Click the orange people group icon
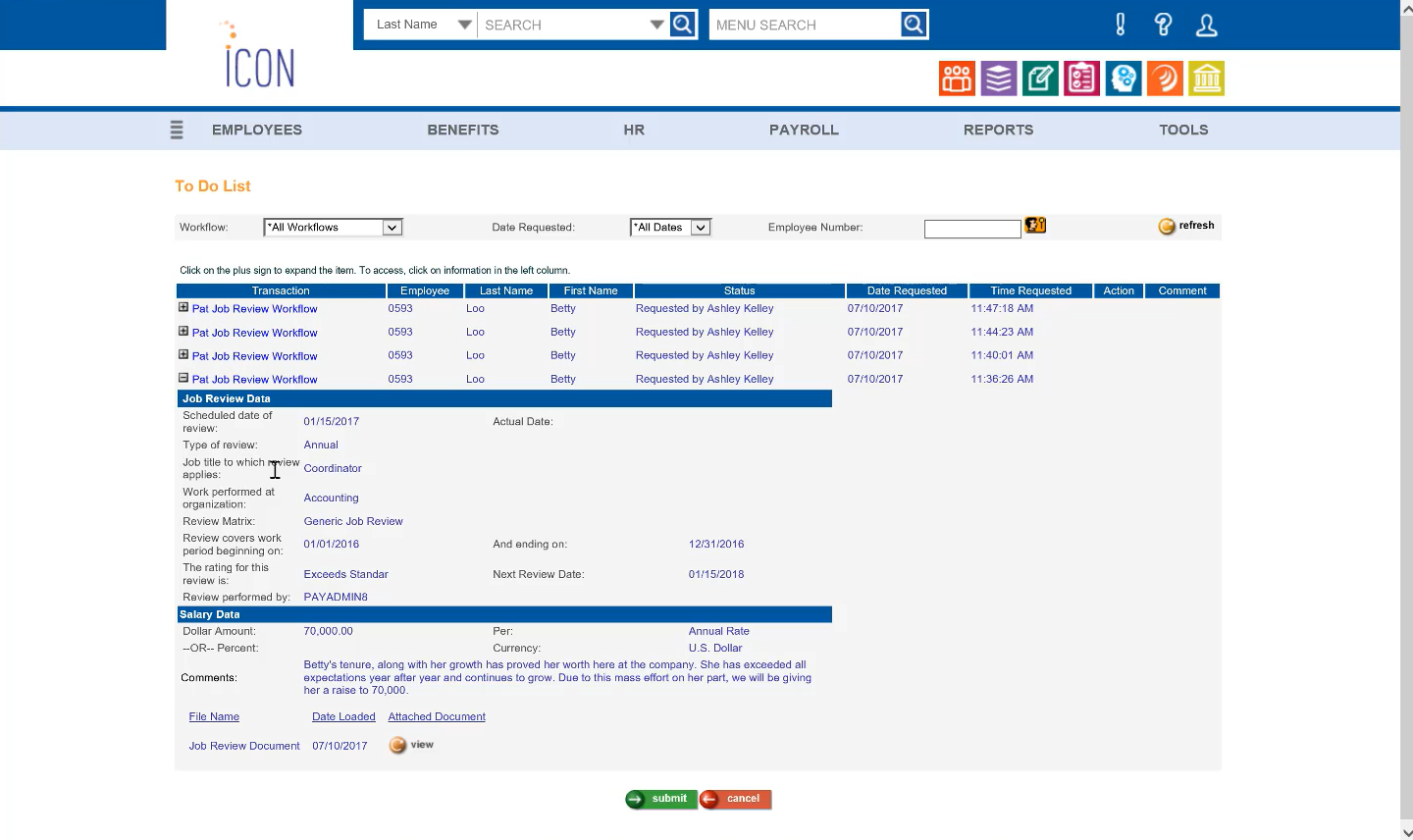 (x=957, y=79)
